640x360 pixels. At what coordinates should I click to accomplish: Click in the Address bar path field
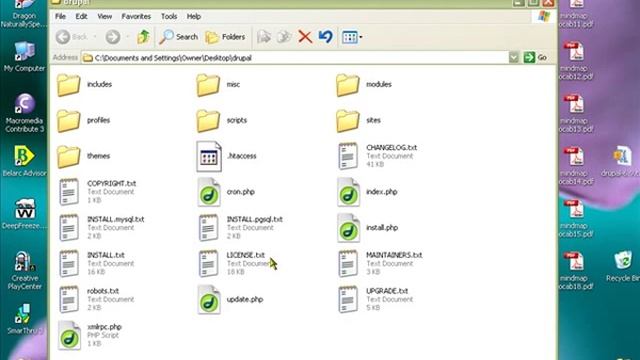tap(295, 58)
